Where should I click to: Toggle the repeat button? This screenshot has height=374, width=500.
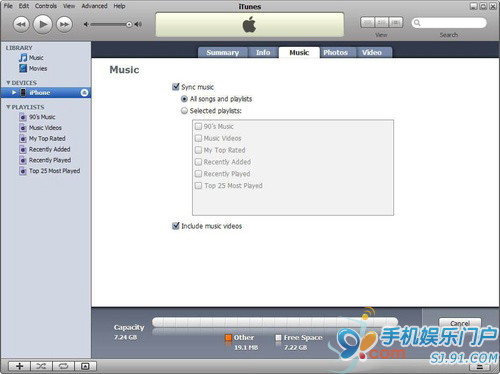tap(63, 366)
